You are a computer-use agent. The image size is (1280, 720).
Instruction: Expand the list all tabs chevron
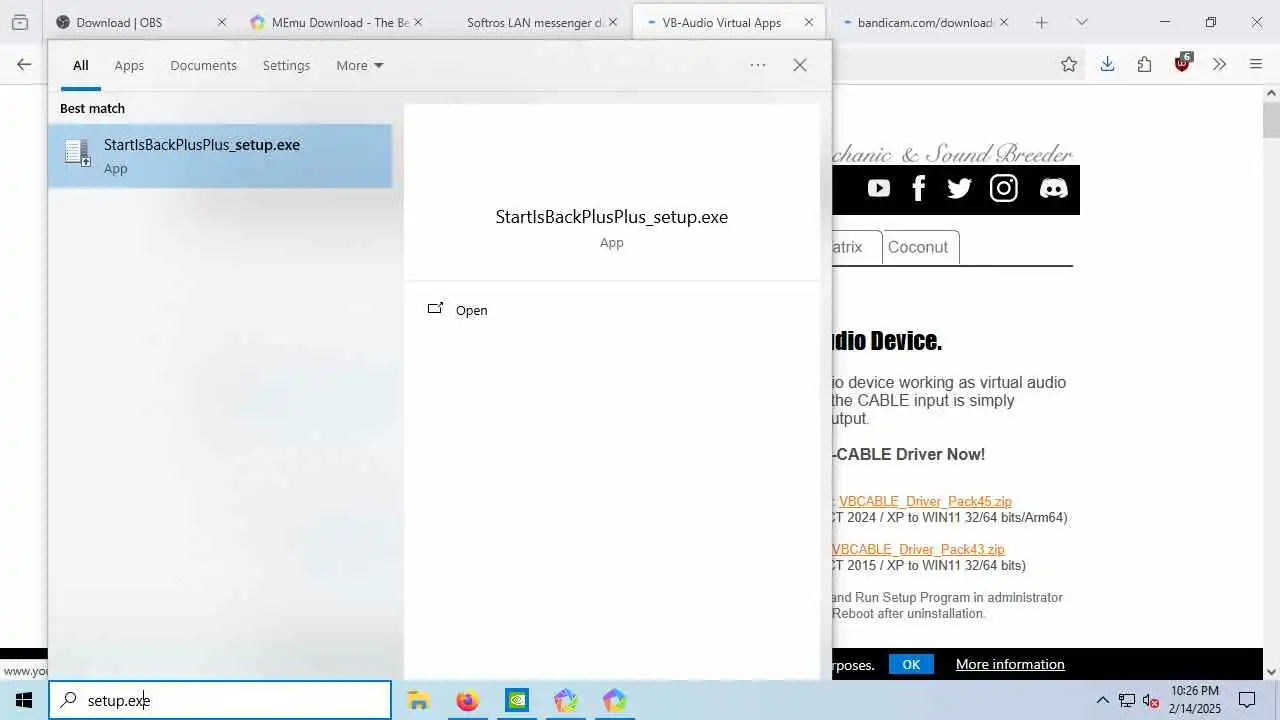point(1081,22)
